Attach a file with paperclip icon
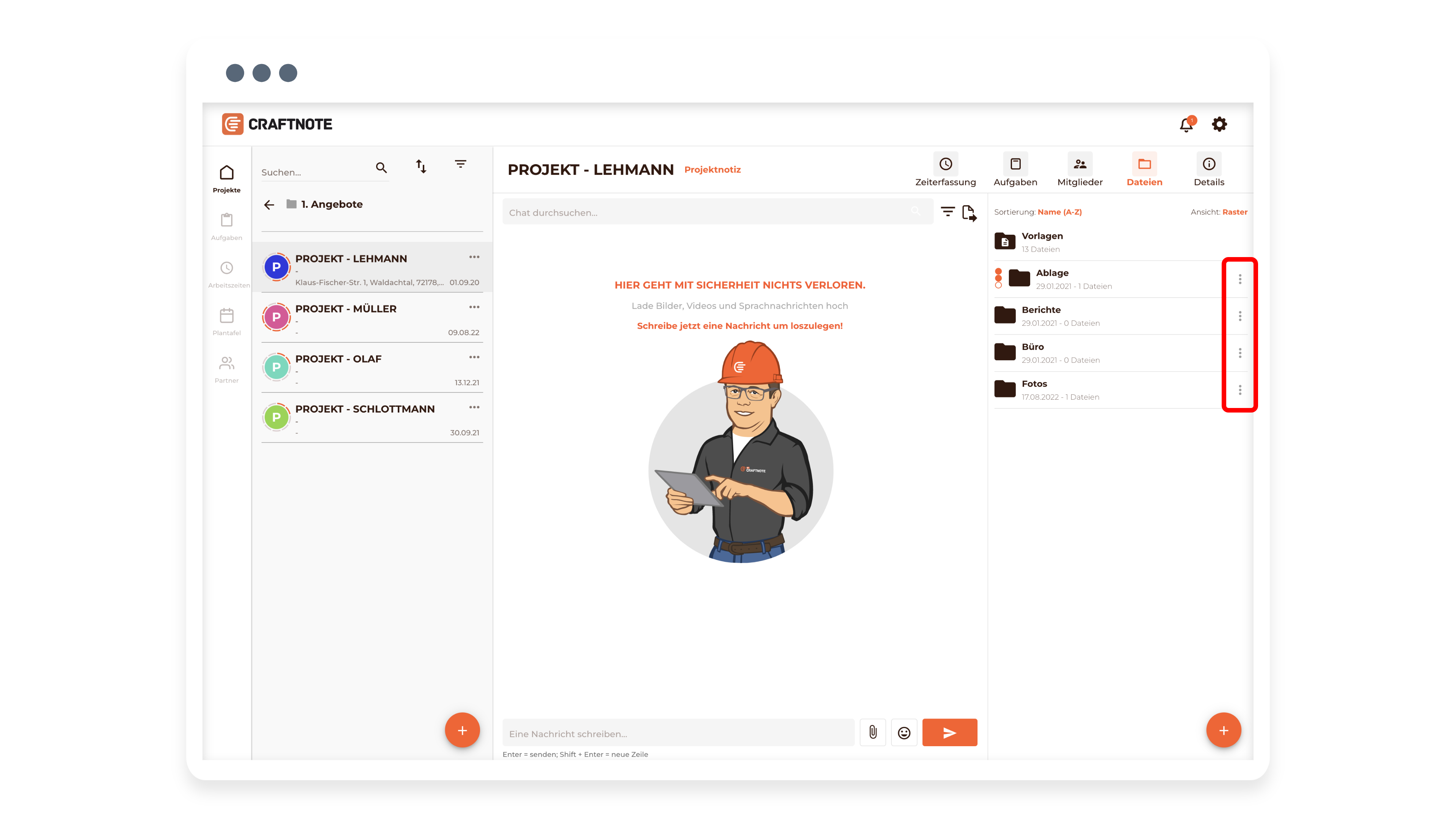1456x819 pixels. [x=873, y=733]
